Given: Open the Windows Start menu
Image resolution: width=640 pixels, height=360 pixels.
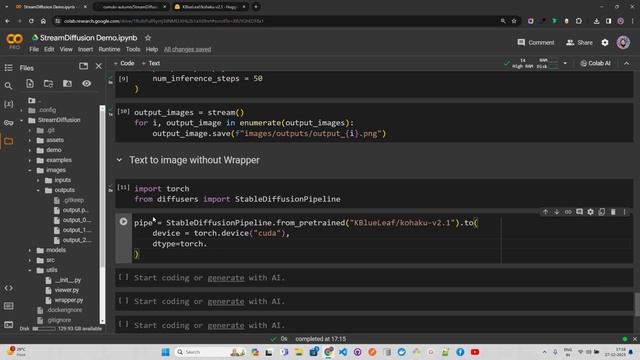Looking at the screenshot, I should pyautogui.click(x=165, y=352).
